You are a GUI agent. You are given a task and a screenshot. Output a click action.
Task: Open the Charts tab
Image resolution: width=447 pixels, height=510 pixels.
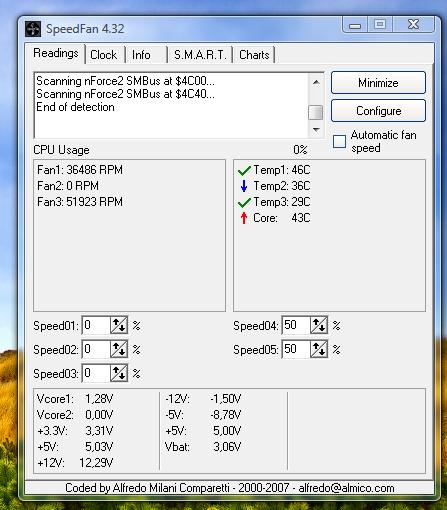(254, 55)
